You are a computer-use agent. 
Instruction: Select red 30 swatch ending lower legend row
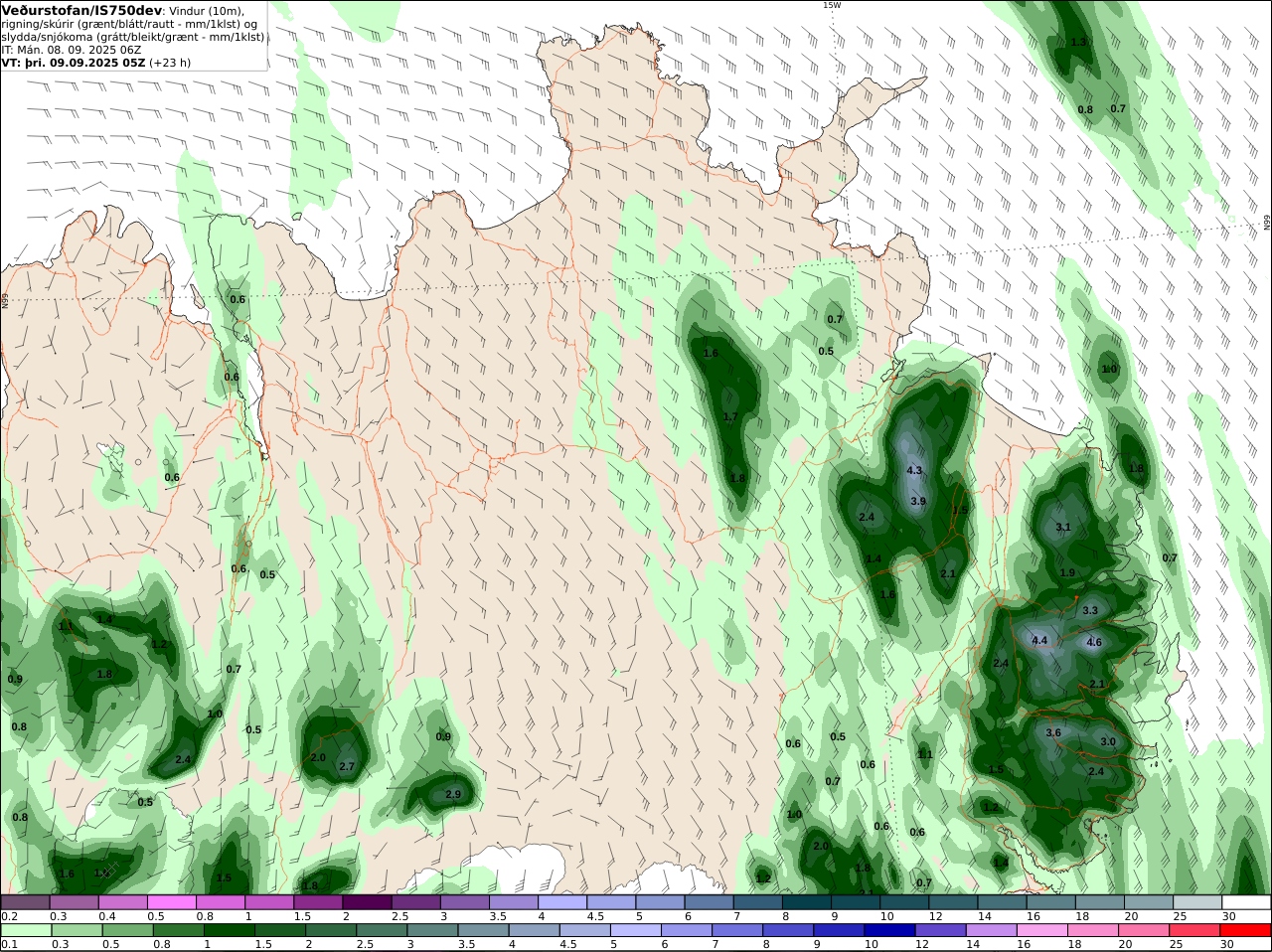pyautogui.click(x=1247, y=931)
